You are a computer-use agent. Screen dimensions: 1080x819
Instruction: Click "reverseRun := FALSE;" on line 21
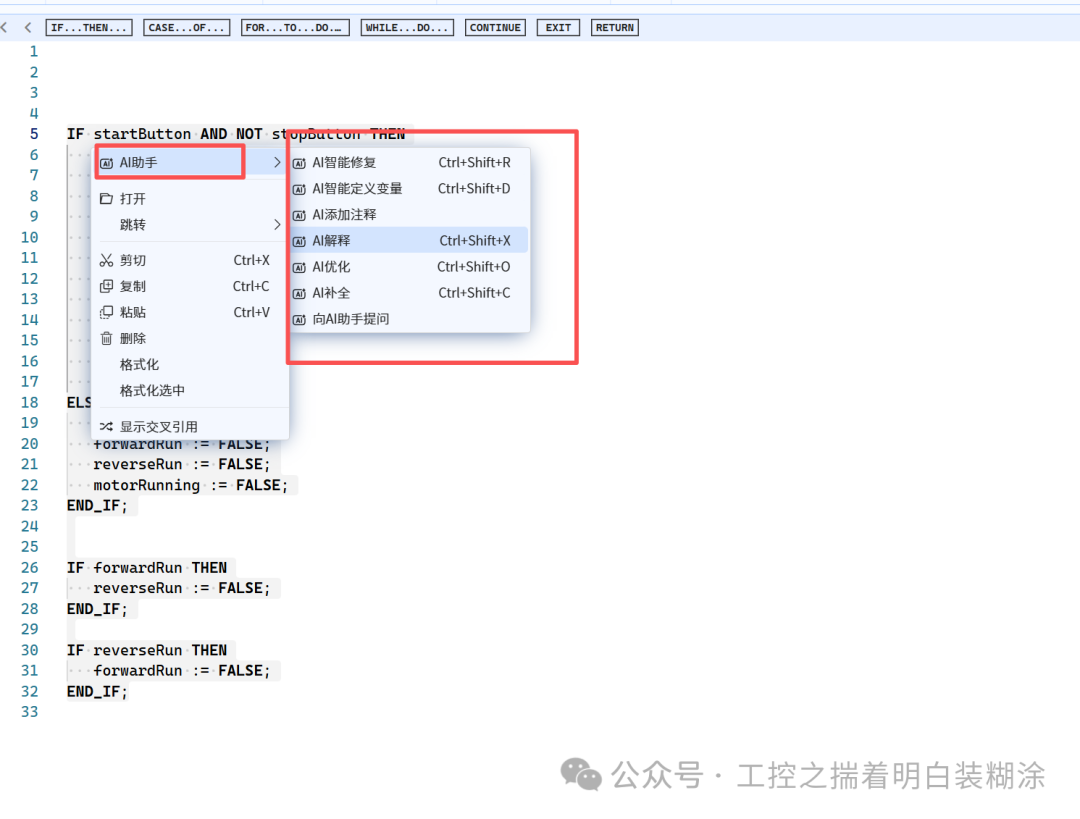tap(182, 464)
